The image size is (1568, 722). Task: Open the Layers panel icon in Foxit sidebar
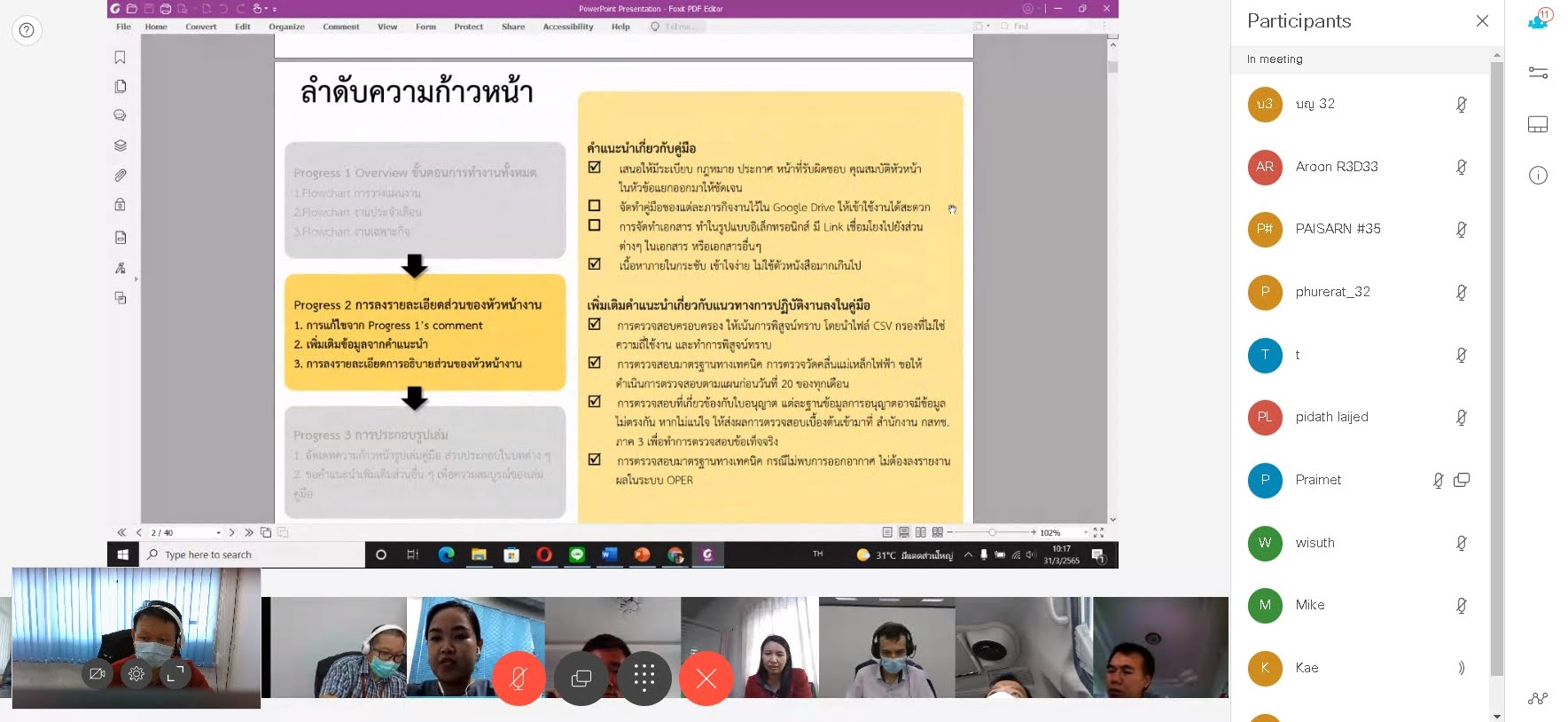120,145
